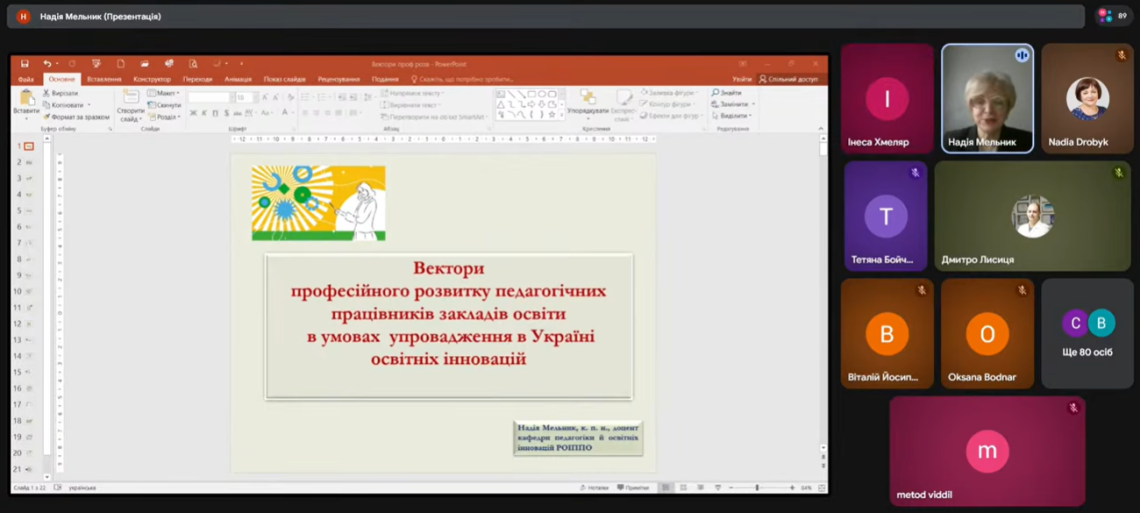This screenshot has height=513, width=1140.
Task: Toggle the Notes (Нотатки) pane in status bar
Action: click(594, 488)
